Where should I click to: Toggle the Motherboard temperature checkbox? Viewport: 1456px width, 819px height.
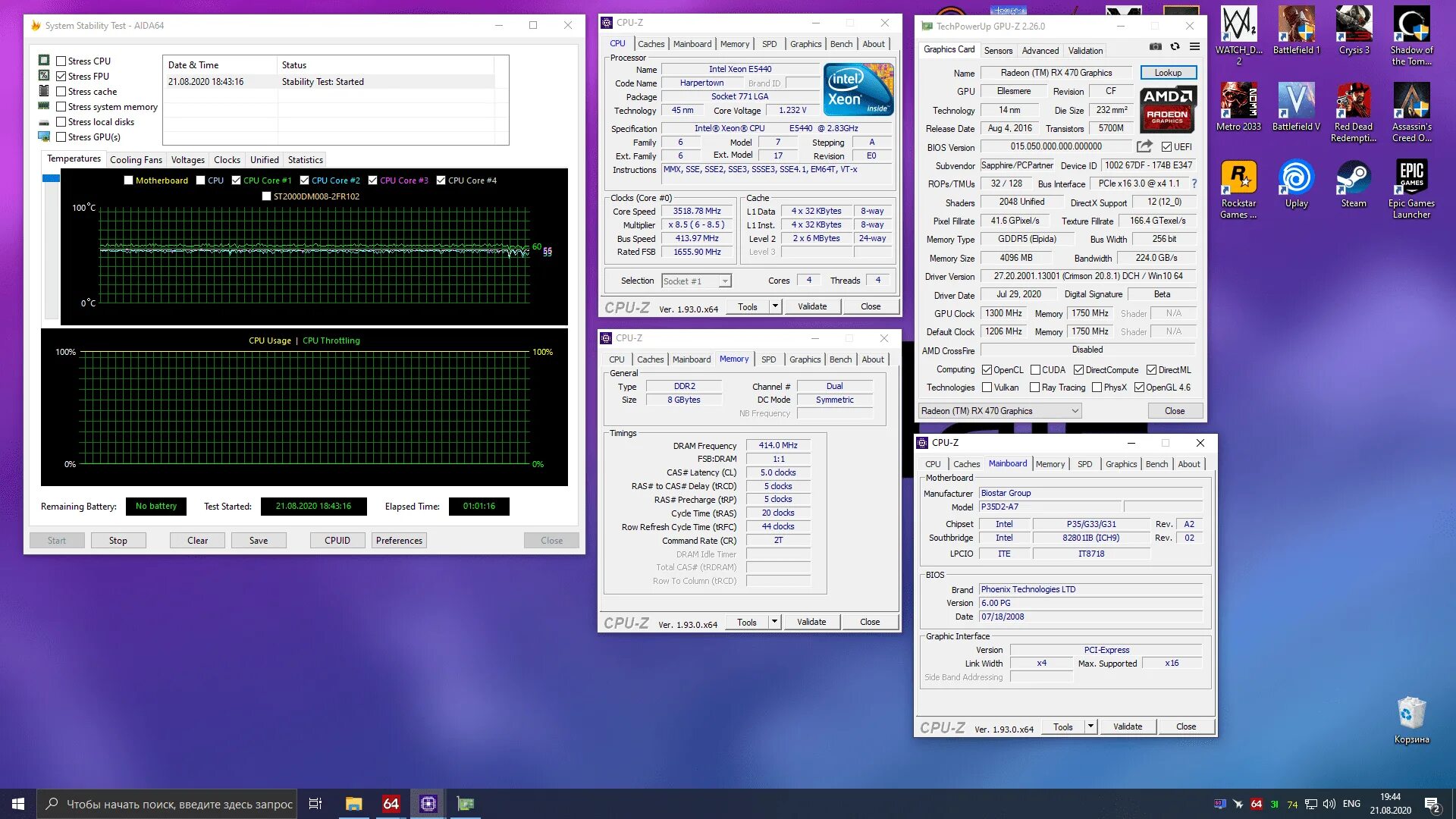pyautogui.click(x=129, y=180)
